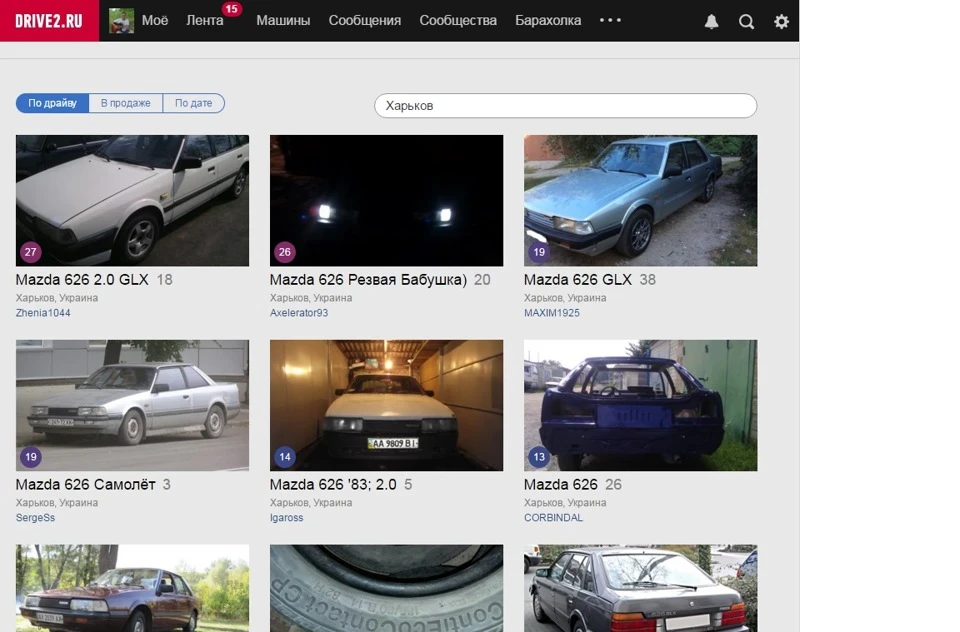Visit user Axelerator93 profile
The height and width of the screenshot is (632, 960).
pyautogui.click(x=299, y=313)
